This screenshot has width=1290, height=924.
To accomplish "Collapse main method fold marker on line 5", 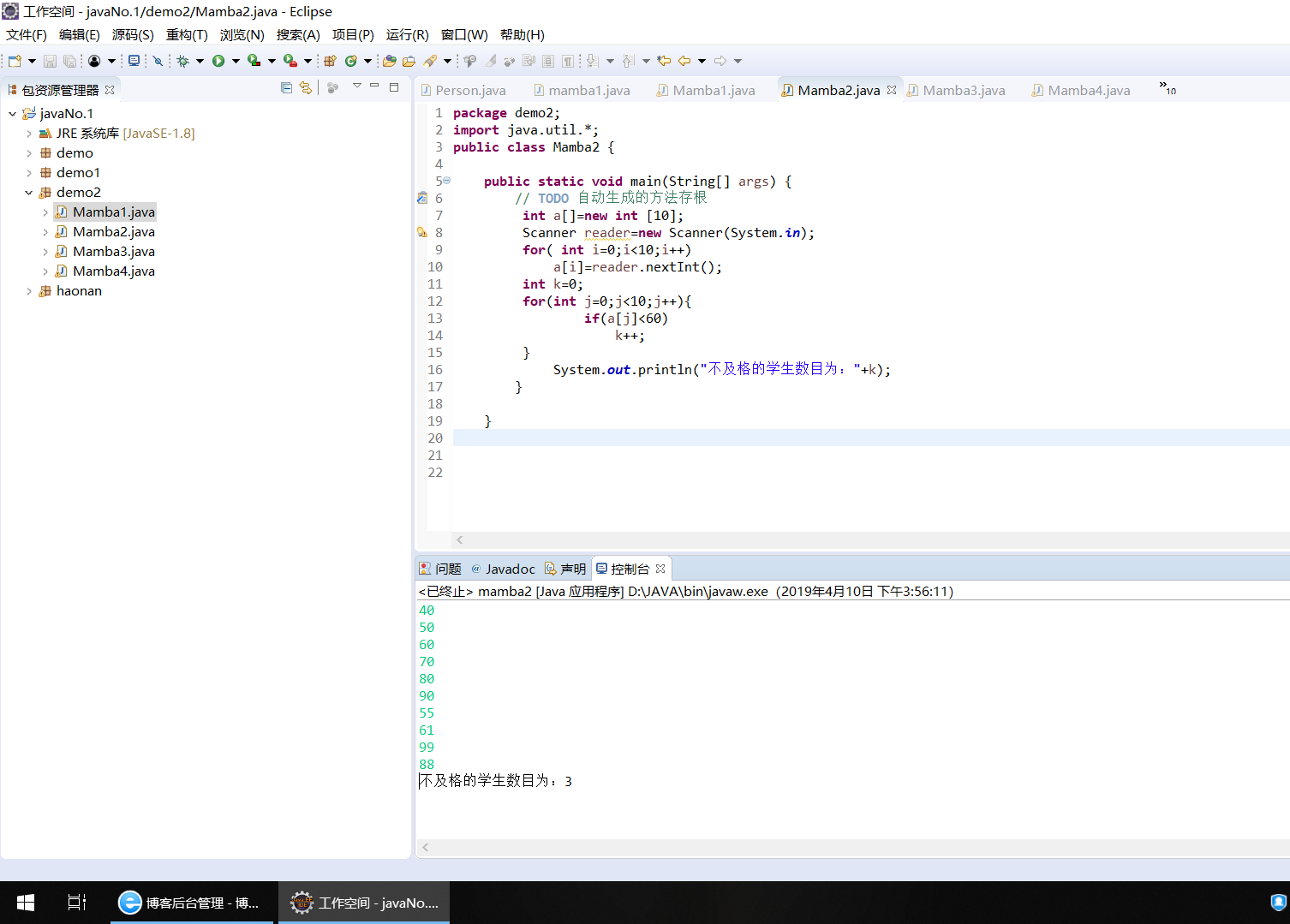I will (447, 181).
